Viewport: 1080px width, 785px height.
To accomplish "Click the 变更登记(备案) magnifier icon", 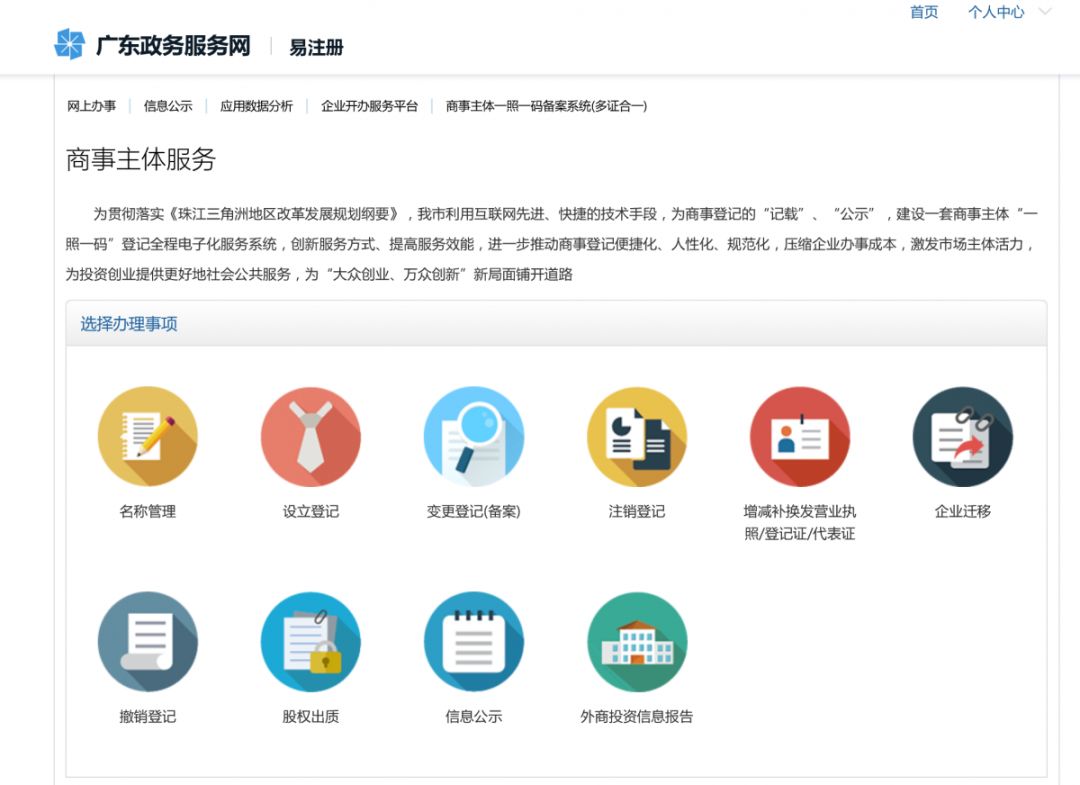I will tap(475, 437).
